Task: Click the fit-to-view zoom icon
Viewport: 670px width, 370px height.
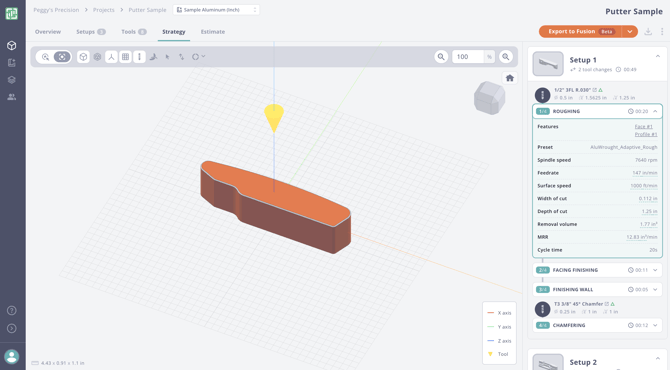Action: coord(62,57)
